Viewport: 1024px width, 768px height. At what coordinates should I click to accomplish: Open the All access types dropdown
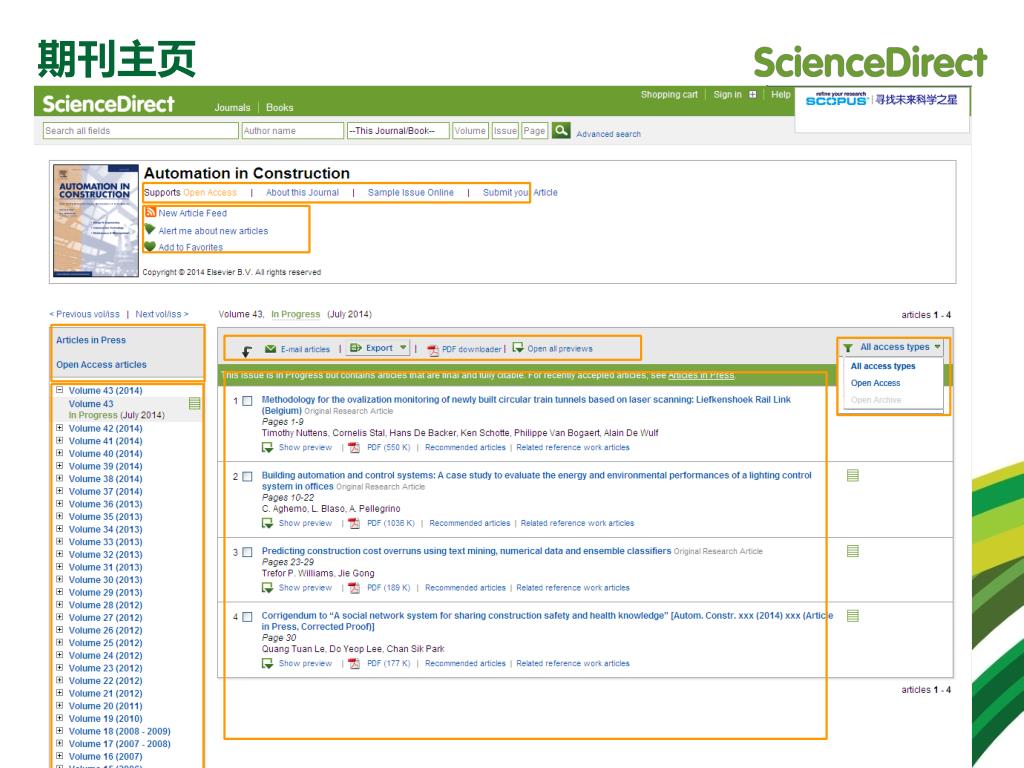point(893,347)
